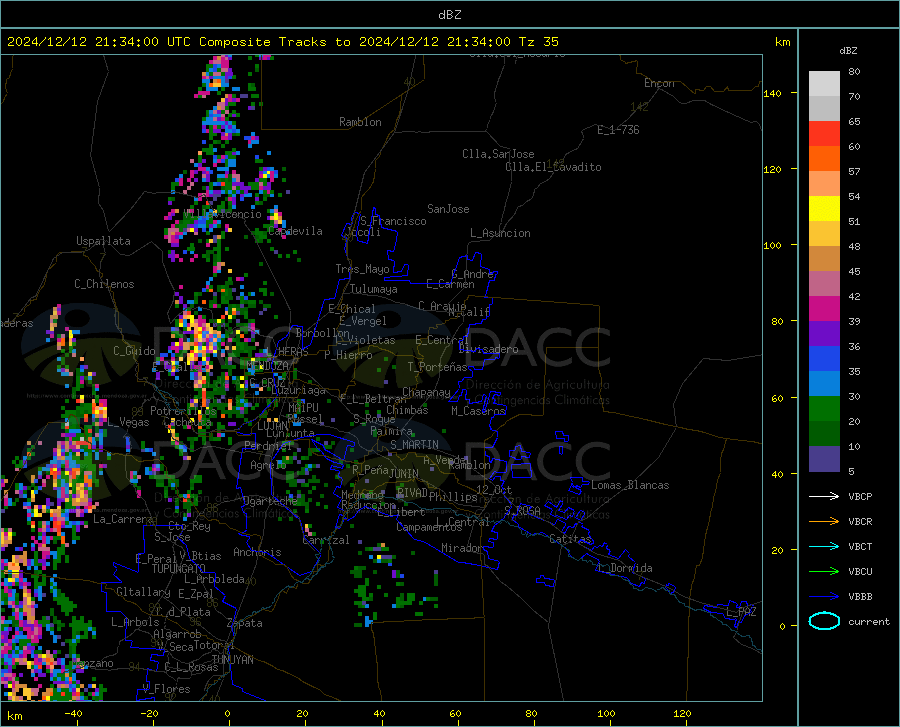Click the 80 value on the dBZ scale
Screen dimensions: 900x727
(x=854, y=72)
